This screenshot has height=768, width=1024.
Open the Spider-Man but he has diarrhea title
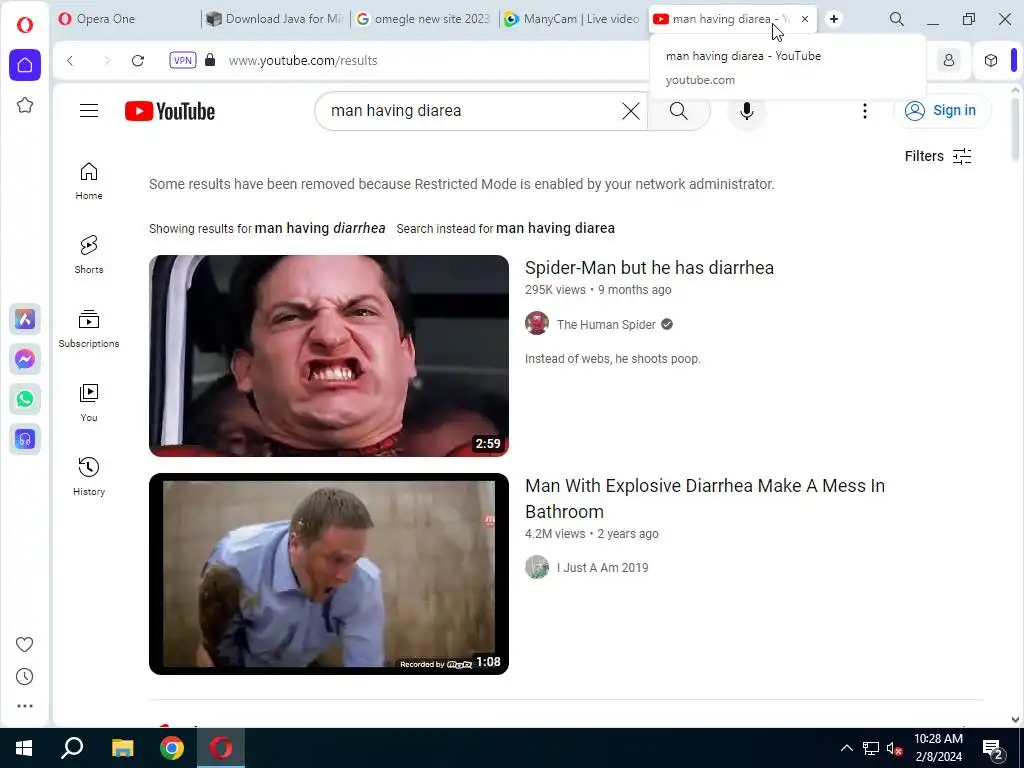point(649,268)
